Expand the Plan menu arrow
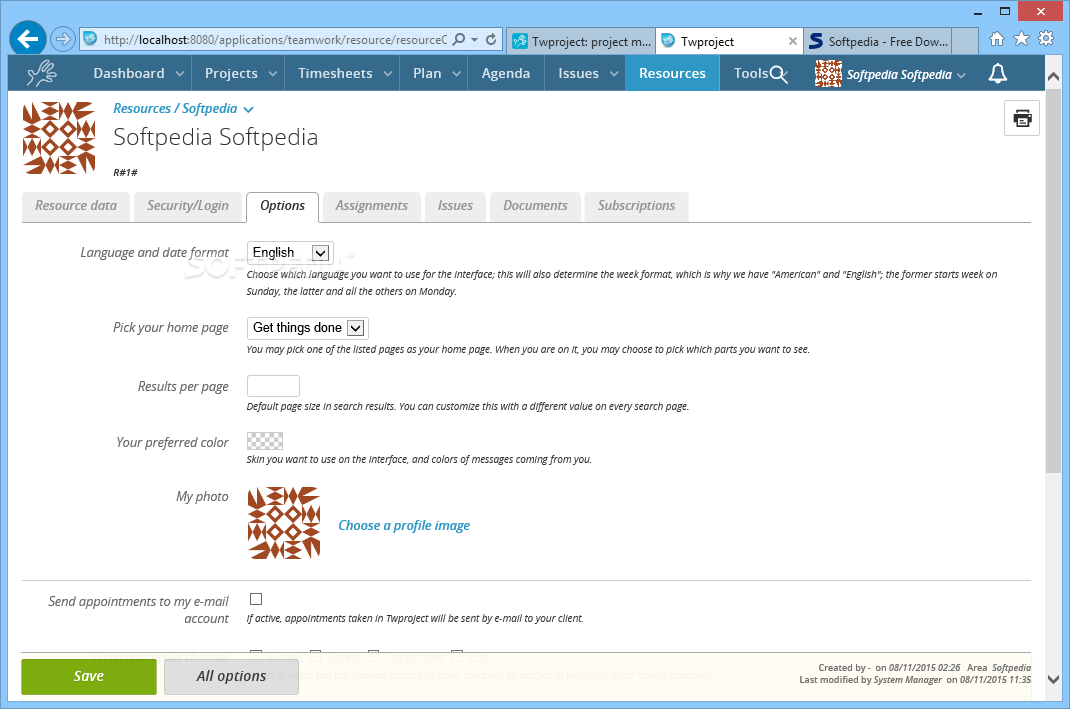1070x709 pixels. 457,74
